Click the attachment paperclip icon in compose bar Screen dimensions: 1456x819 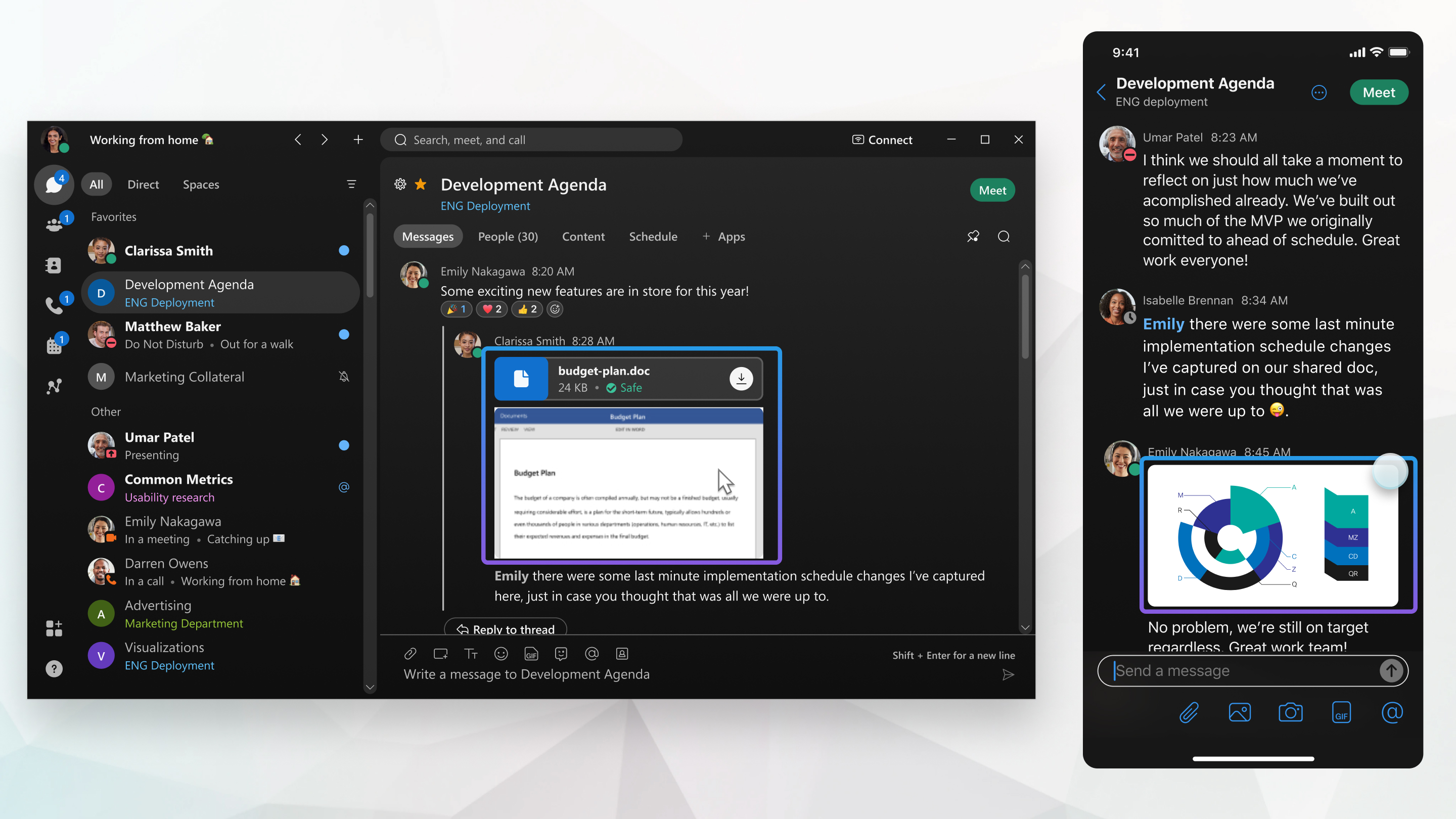click(410, 654)
